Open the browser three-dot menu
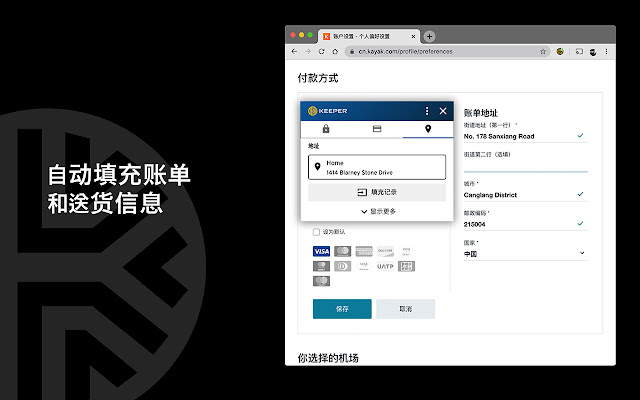The height and width of the screenshot is (400, 640). tap(607, 51)
